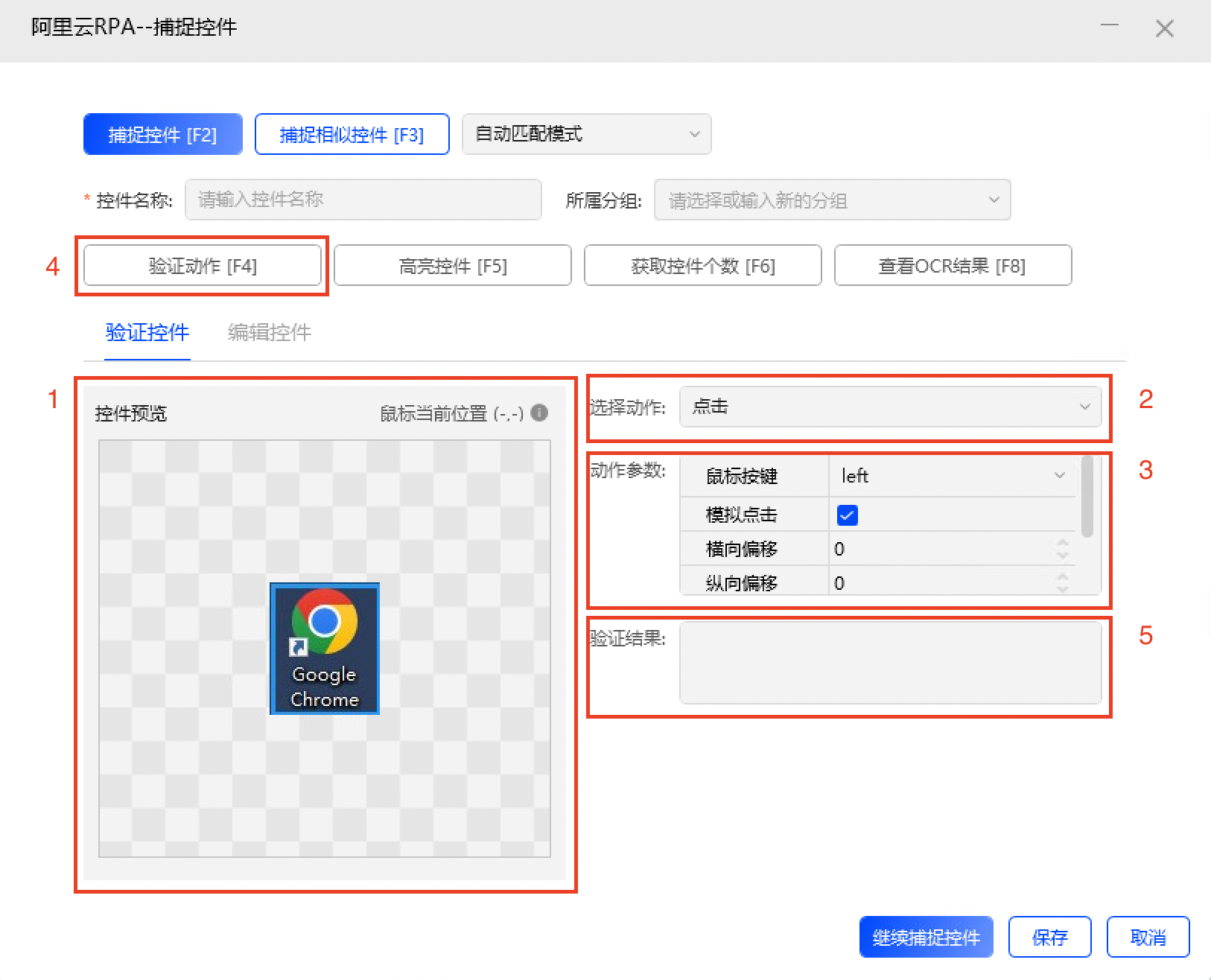Minimize the 捕捉控件 window
The width and height of the screenshot is (1211, 980).
1110,27
